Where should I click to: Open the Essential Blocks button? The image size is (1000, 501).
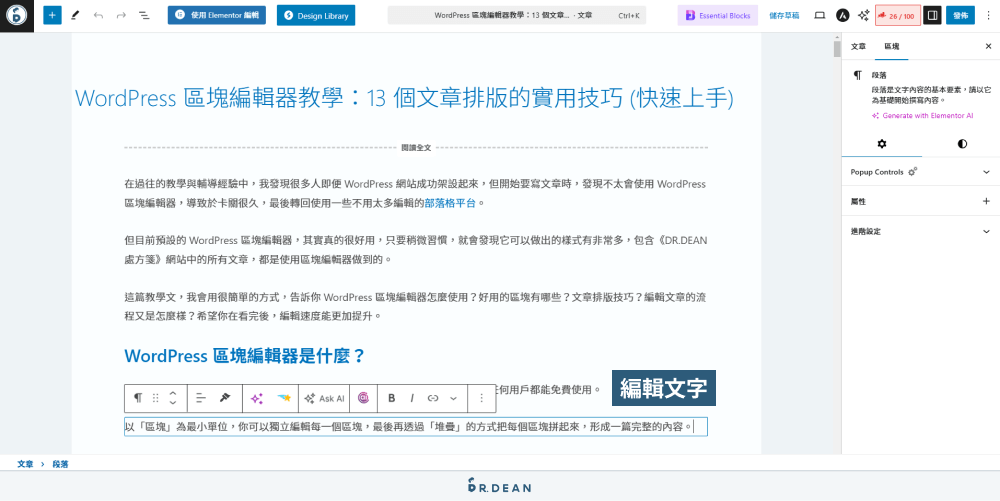tap(717, 15)
